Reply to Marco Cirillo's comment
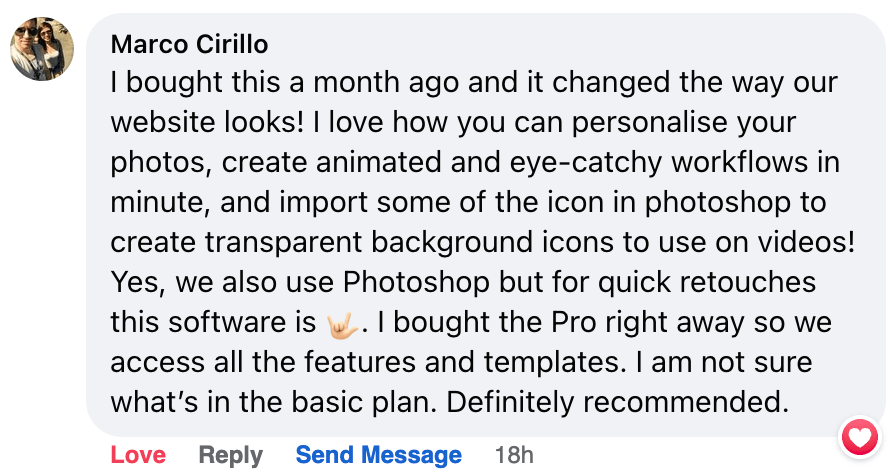 tap(230, 455)
